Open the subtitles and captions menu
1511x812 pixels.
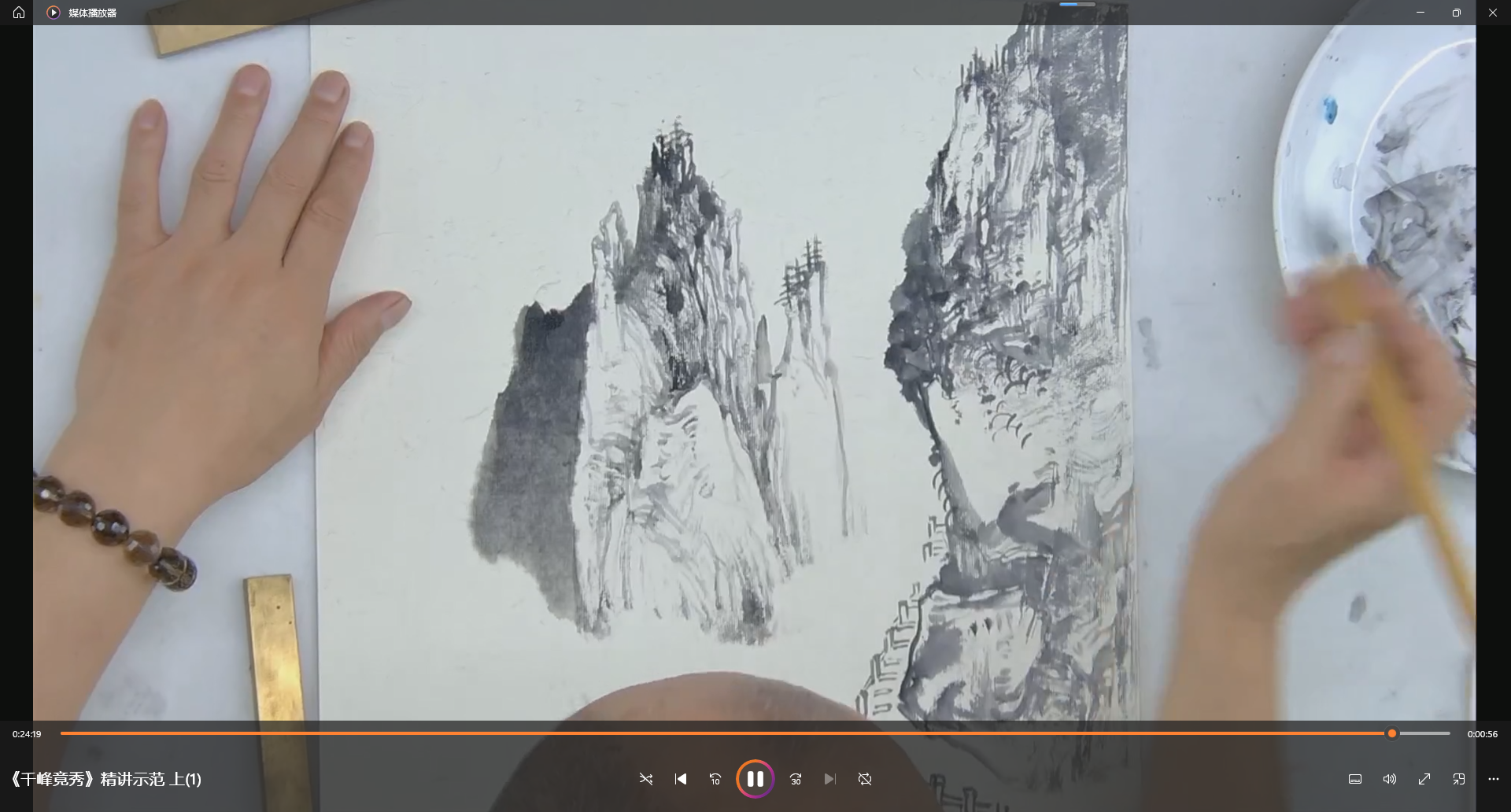[1355, 779]
